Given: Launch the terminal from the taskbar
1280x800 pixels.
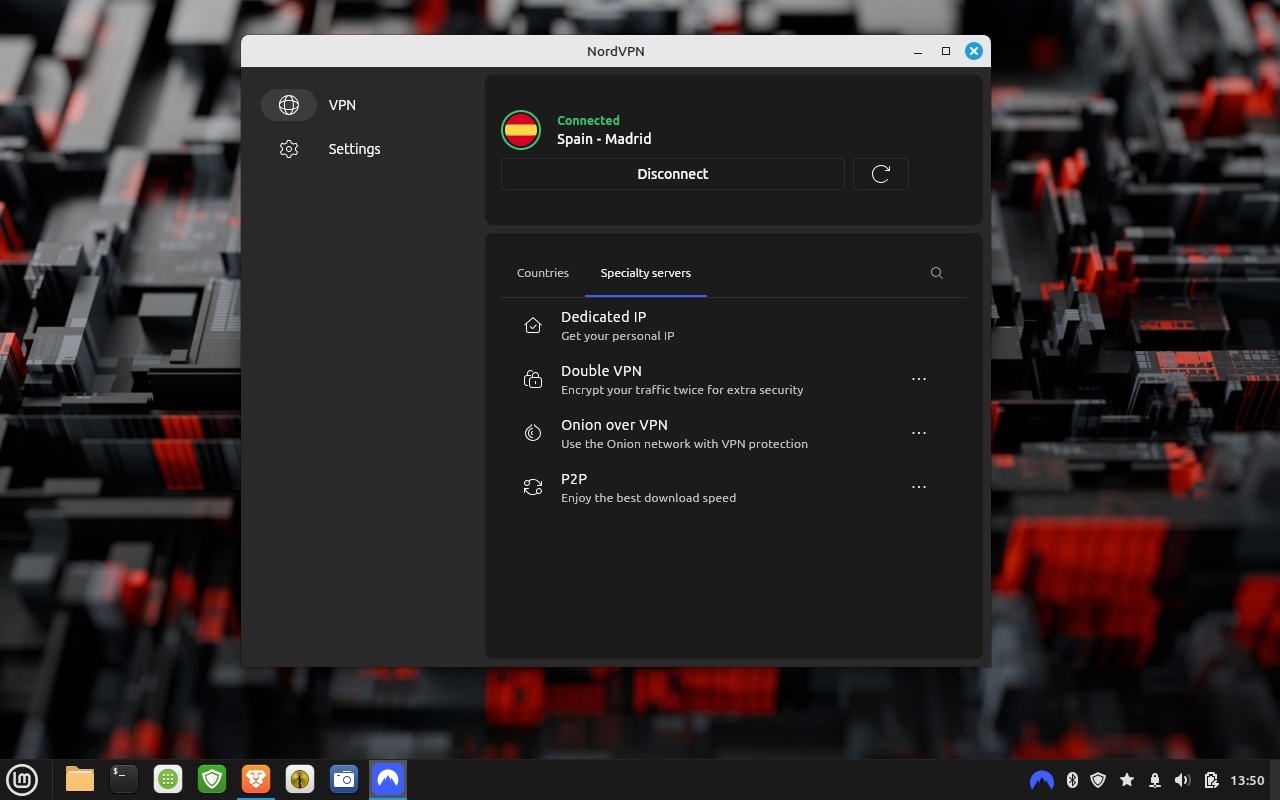Looking at the screenshot, I should coord(124,779).
